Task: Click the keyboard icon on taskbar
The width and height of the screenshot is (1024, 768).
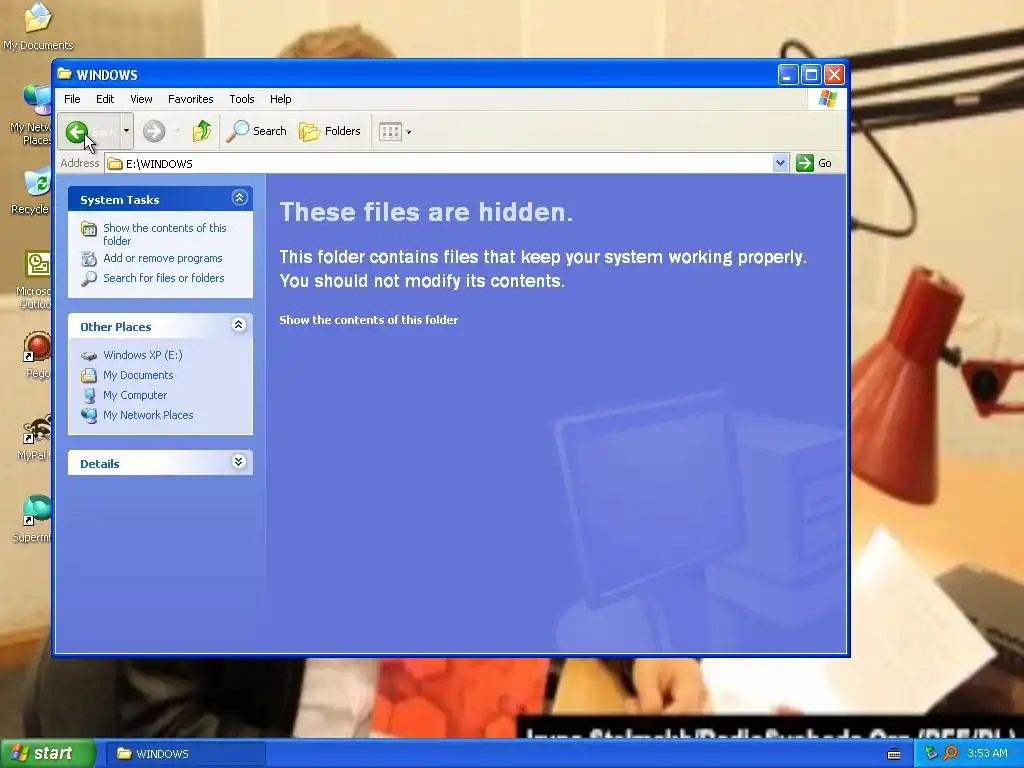Action: 894,754
